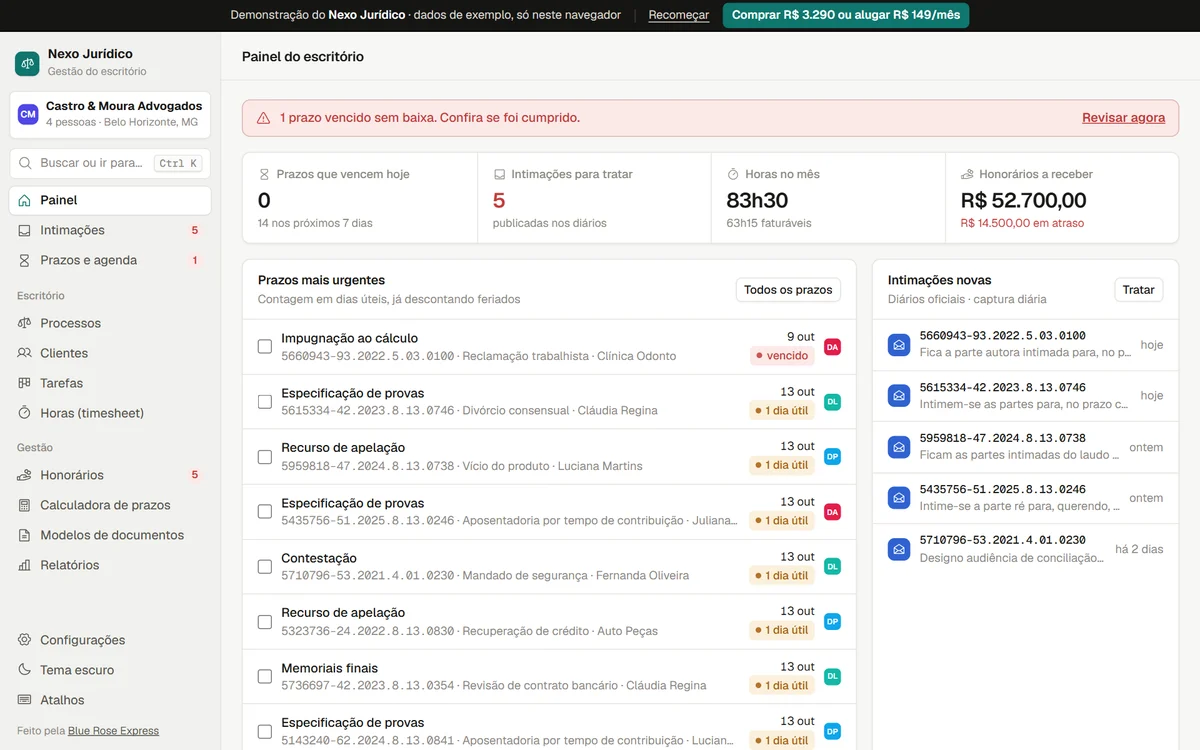Click envelope icon for intimação 5615334-42.2023.8.13.0746
This screenshot has height=750, width=1200.
899,396
